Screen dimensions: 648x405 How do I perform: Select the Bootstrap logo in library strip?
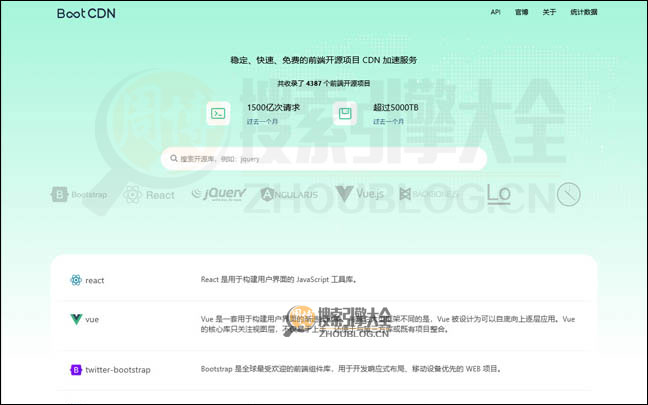[79, 194]
